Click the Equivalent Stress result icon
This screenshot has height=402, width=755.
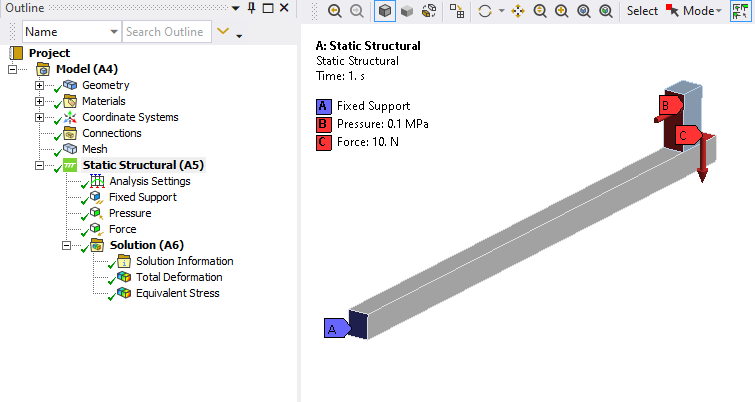pyautogui.click(x=124, y=293)
